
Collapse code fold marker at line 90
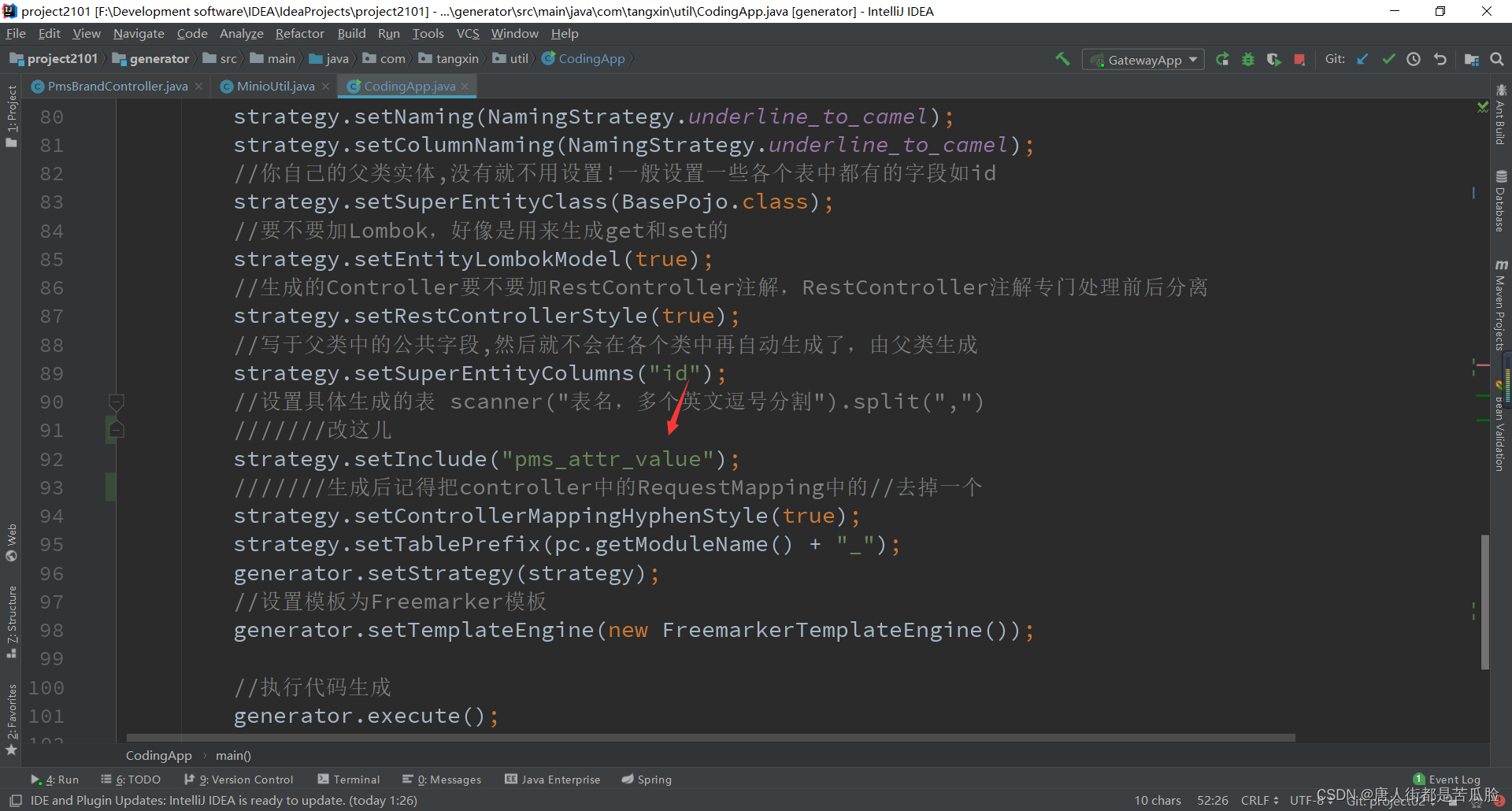pyautogui.click(x=117, y=402)
